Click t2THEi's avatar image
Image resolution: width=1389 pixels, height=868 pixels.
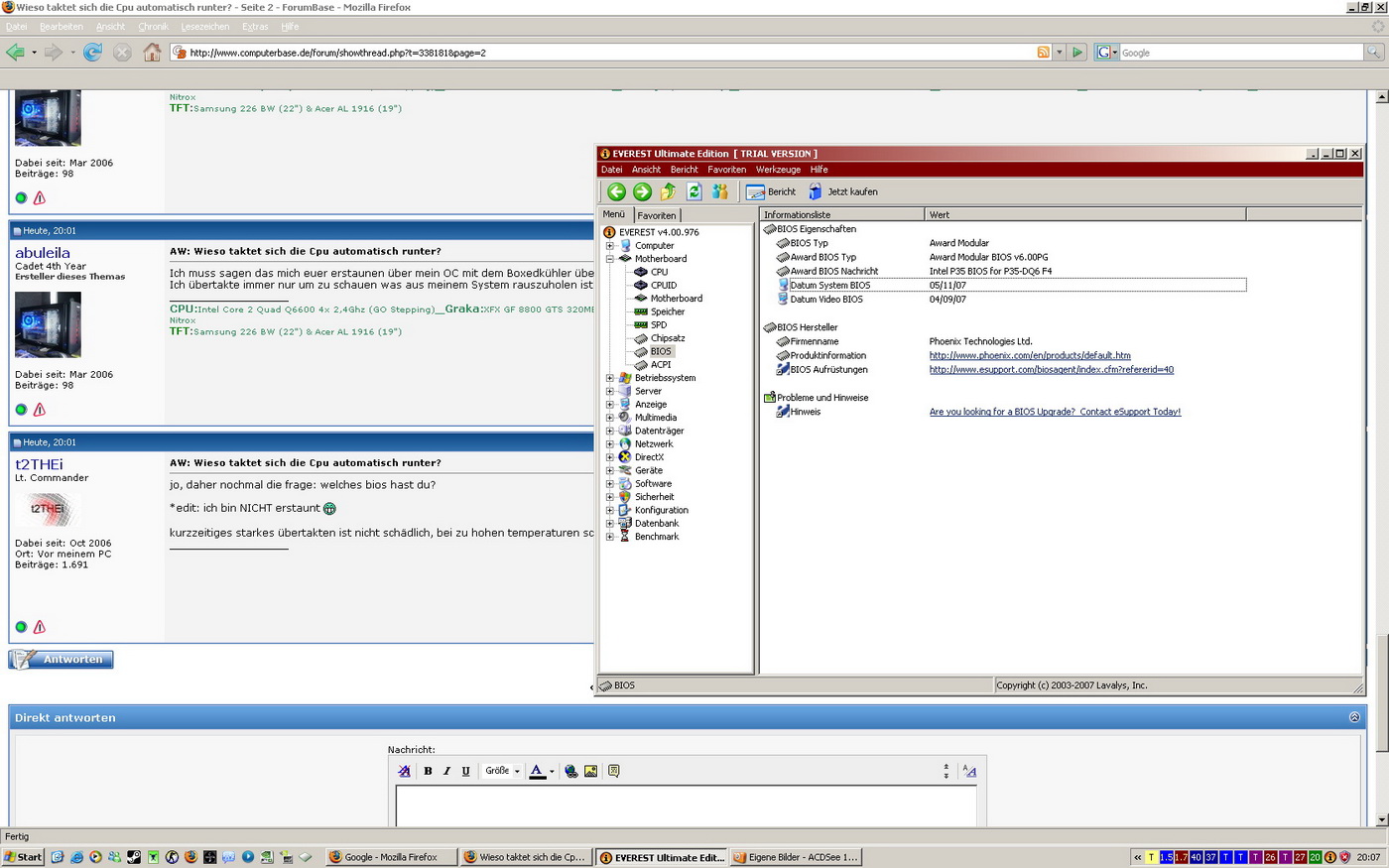(x=48, y=509)
